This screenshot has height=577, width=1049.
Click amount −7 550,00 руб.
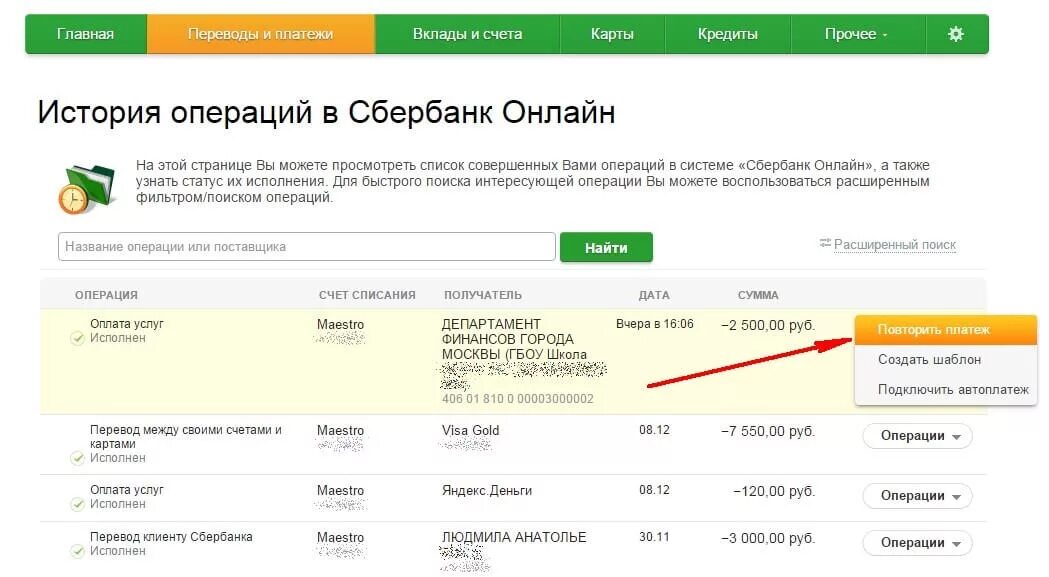[x=768, y=432]
